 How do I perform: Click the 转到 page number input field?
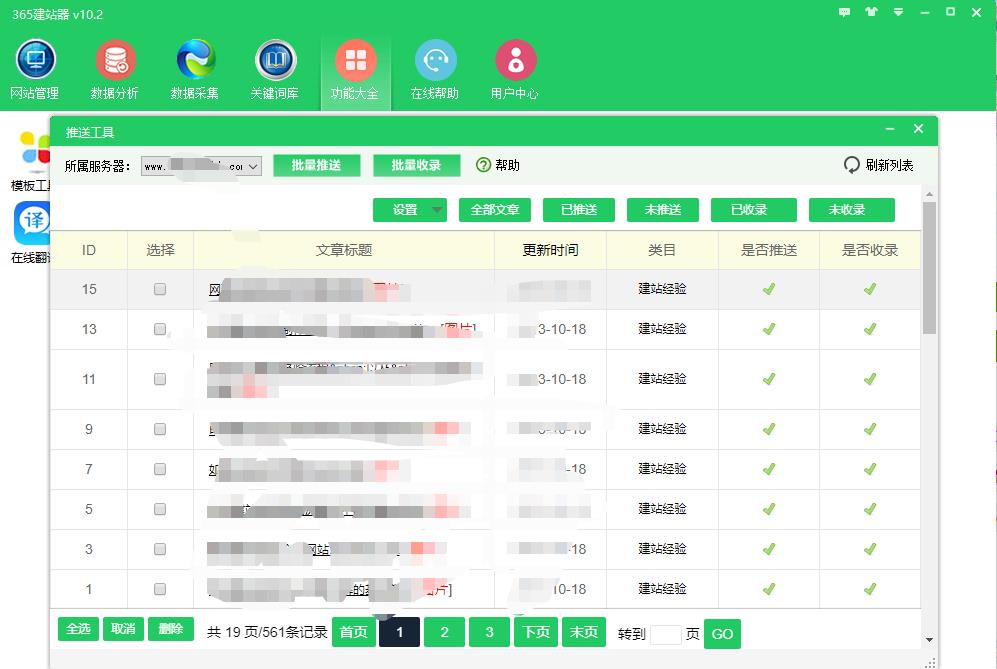[666, 634]
